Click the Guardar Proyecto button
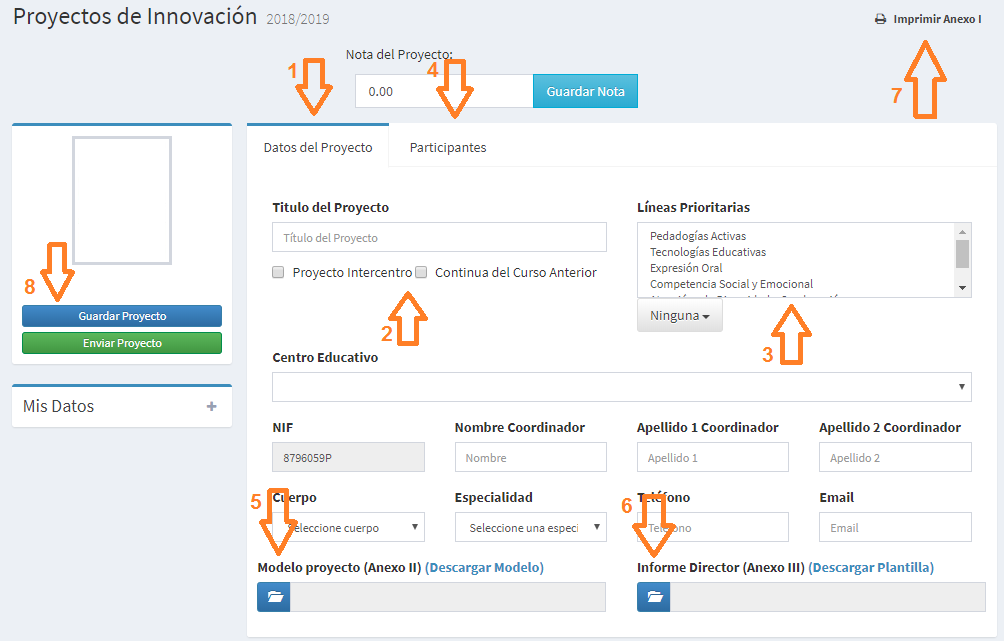The image size is (1004, 641). tap(121, 316)
